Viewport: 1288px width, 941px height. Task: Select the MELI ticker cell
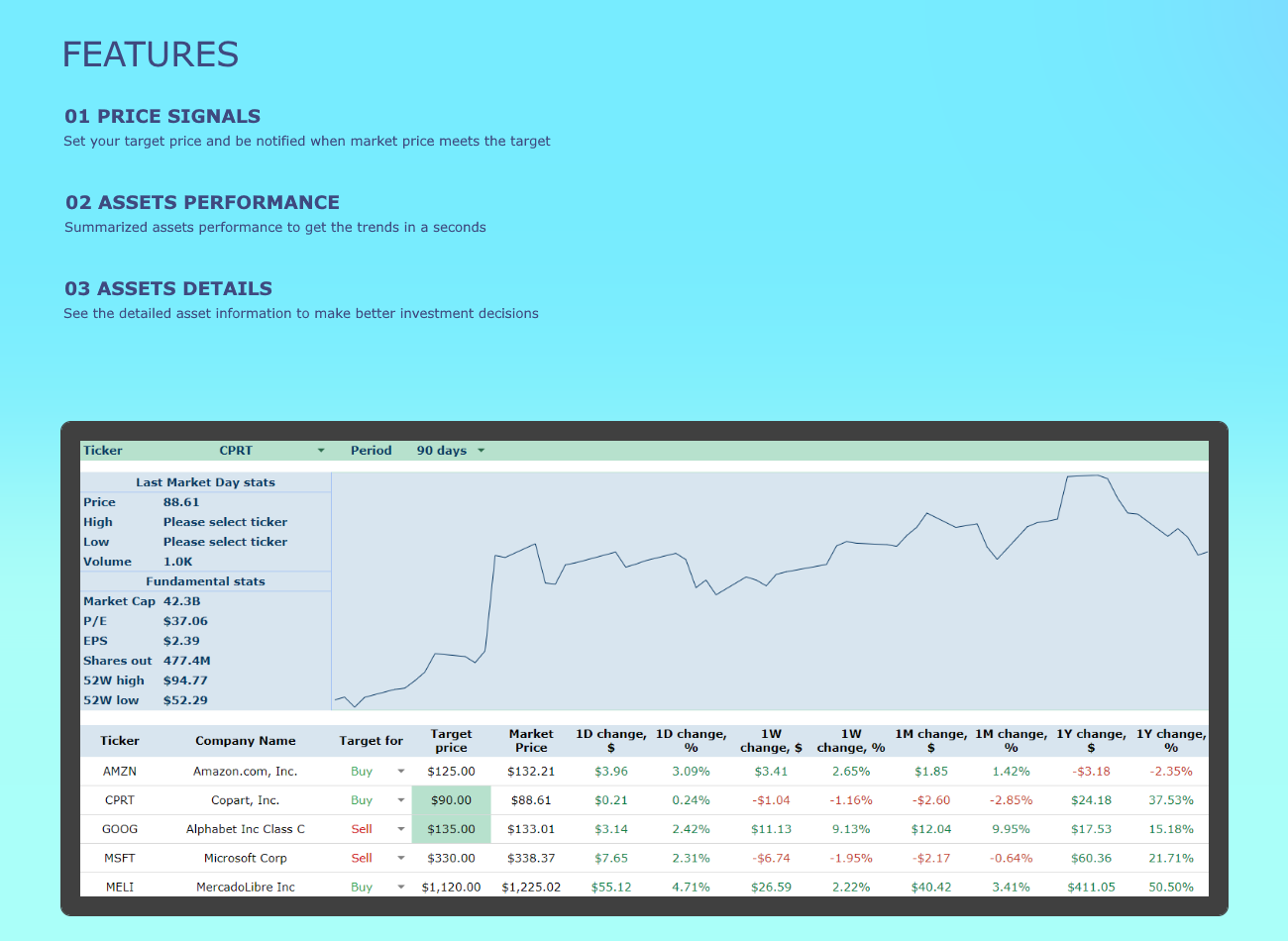(x=120, y=887)
